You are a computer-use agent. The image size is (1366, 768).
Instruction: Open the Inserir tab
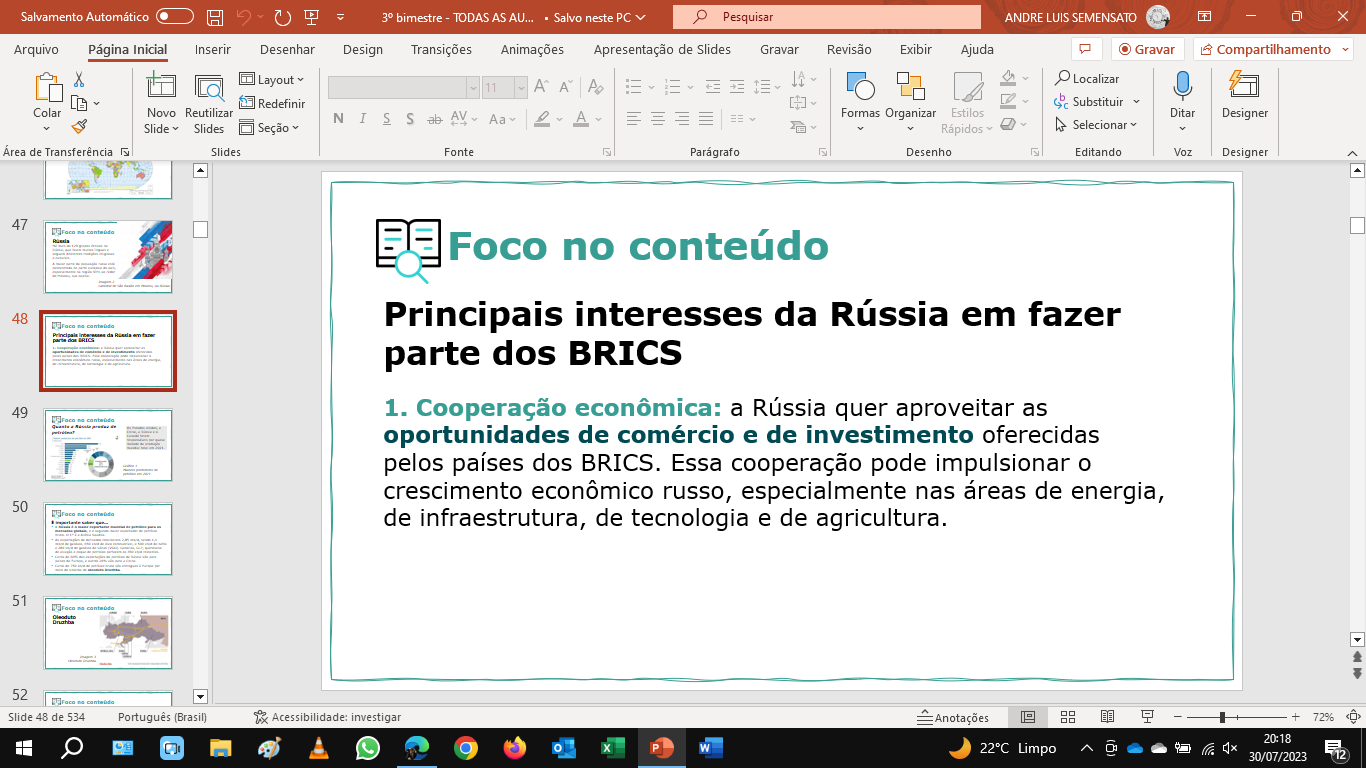(x=213, y=49)
